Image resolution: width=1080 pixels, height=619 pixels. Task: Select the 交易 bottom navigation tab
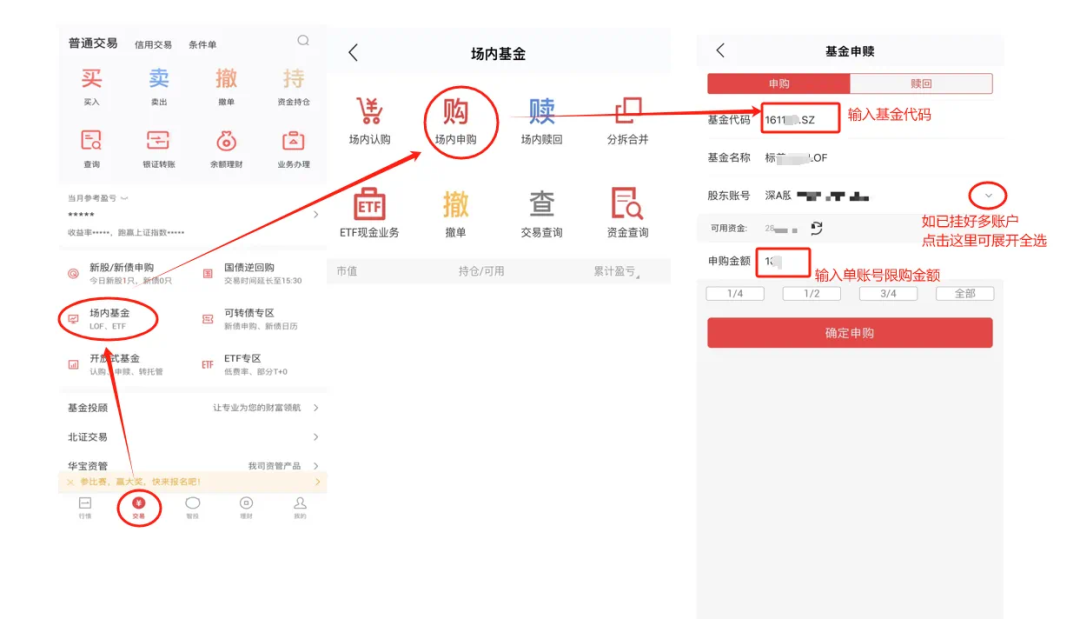point(139,508)
